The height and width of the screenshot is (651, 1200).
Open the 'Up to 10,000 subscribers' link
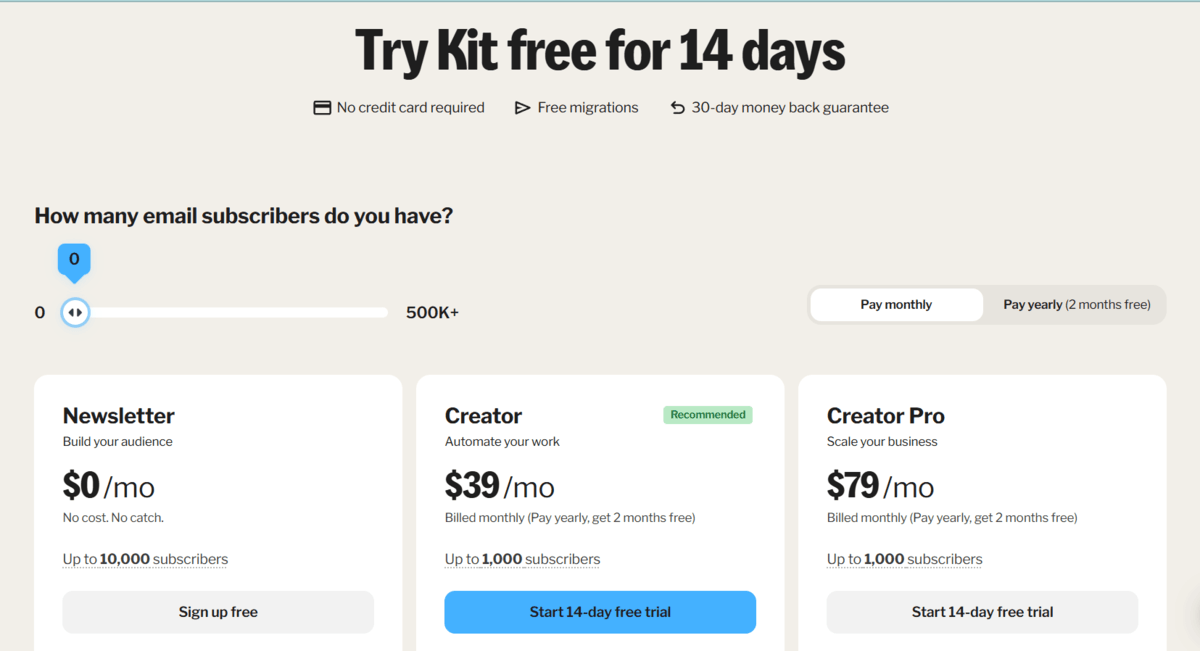click(x=145, y=559)
